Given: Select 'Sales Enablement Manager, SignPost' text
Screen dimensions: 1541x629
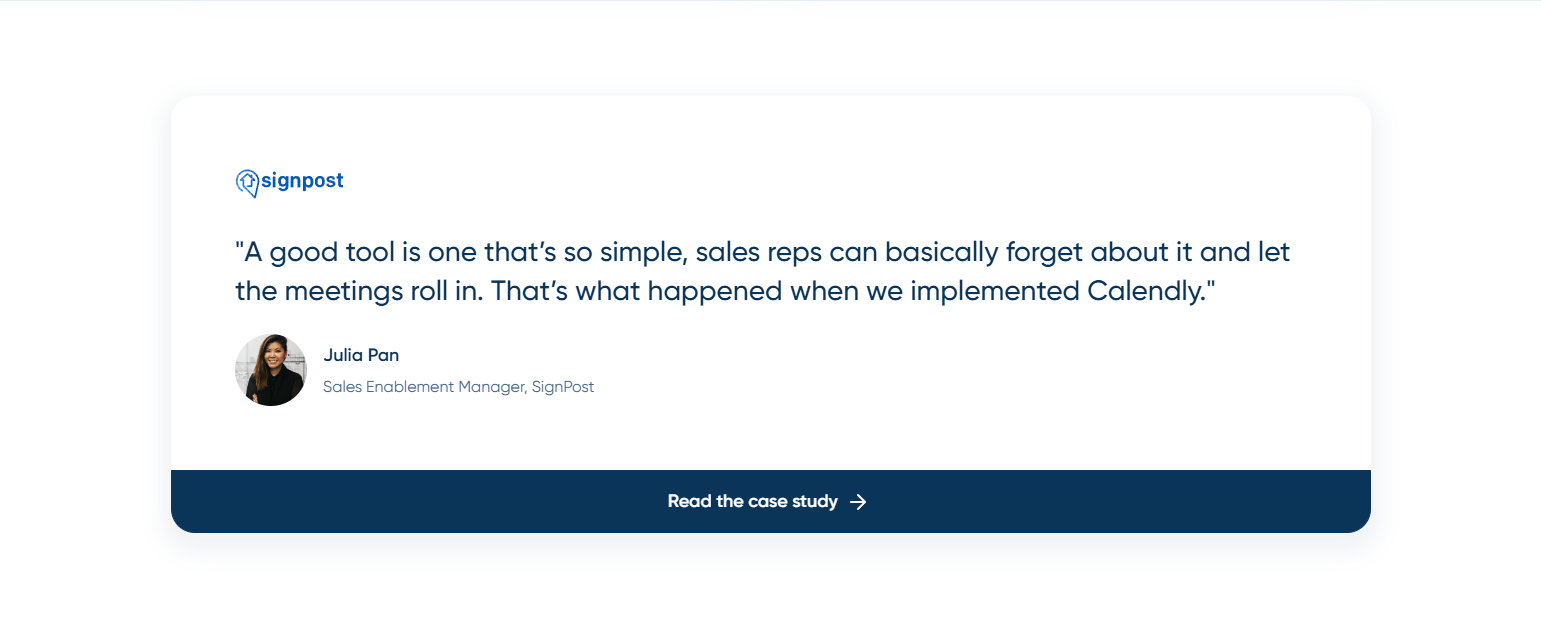Looking at the screenshot, I should 458,387.
